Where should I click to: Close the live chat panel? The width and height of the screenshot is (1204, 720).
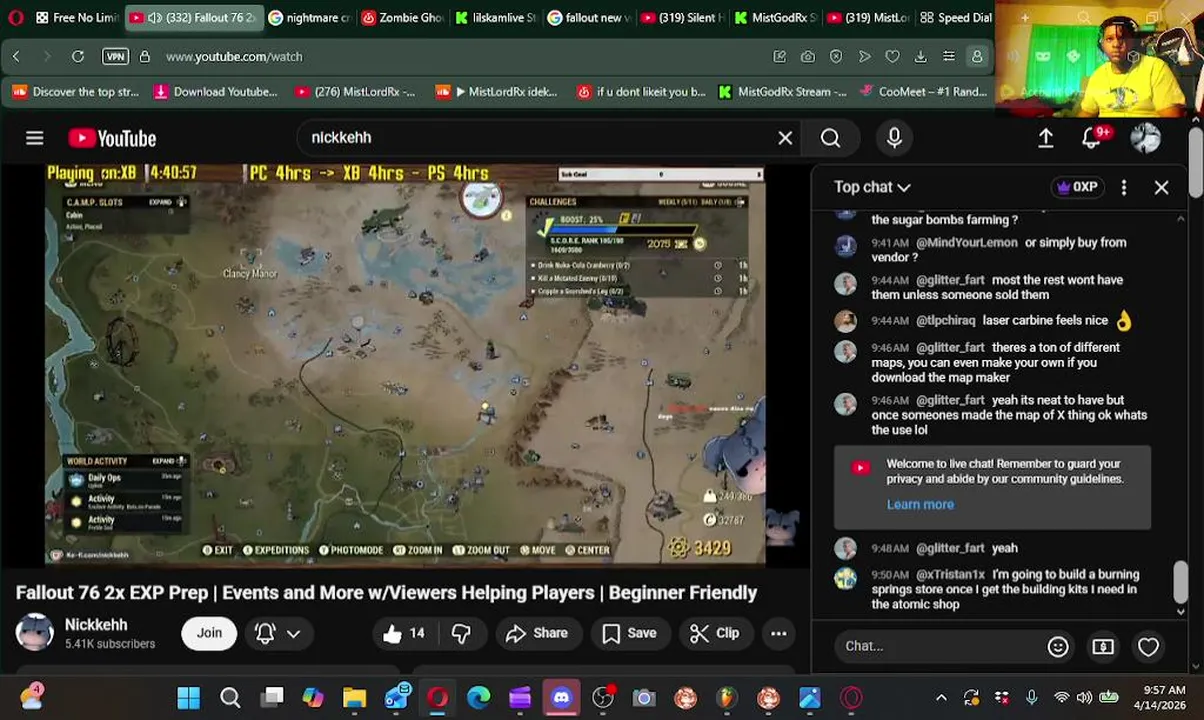pos(1161,187)
